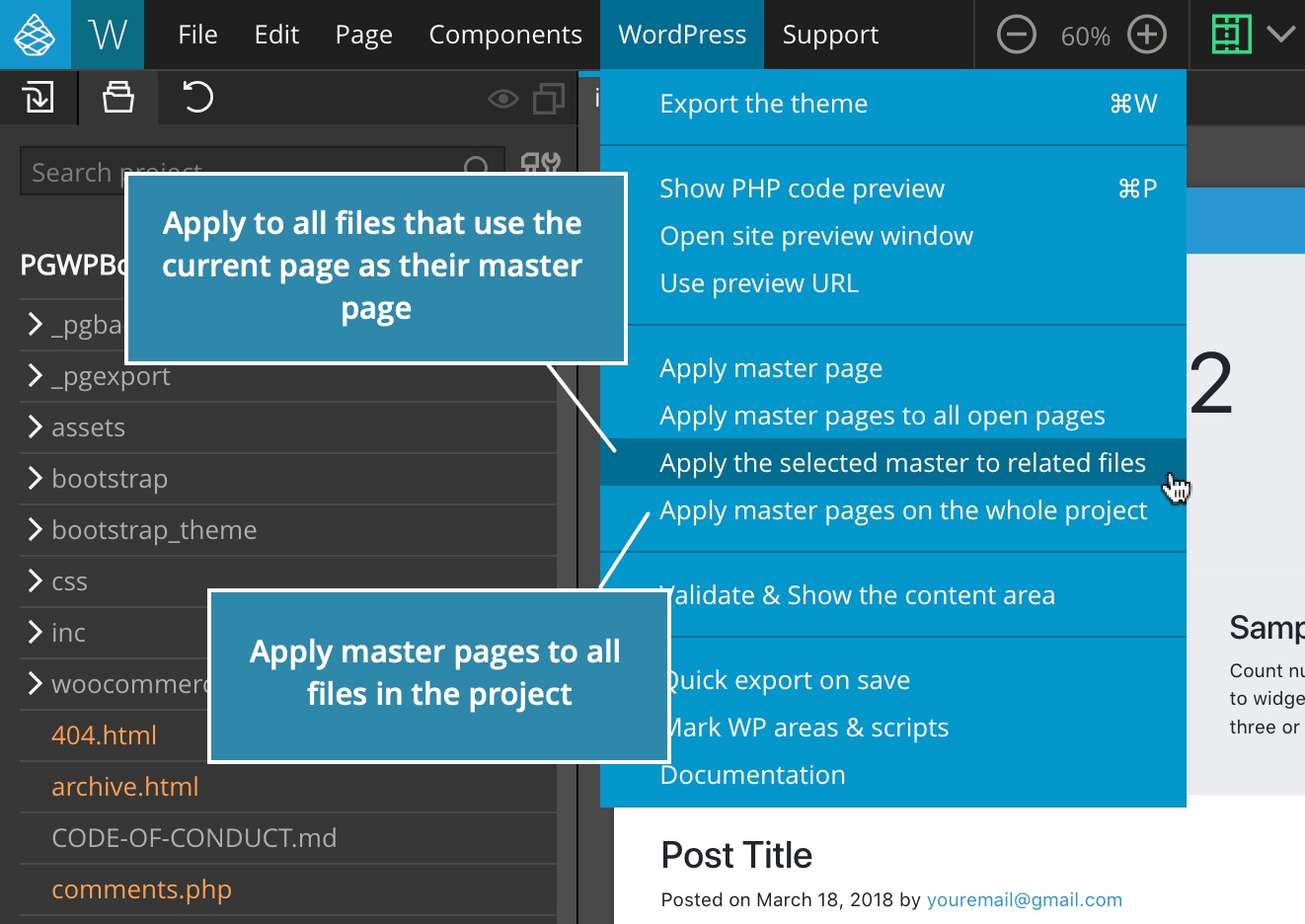
Task: Open the File menu
Action: [197, 35]
